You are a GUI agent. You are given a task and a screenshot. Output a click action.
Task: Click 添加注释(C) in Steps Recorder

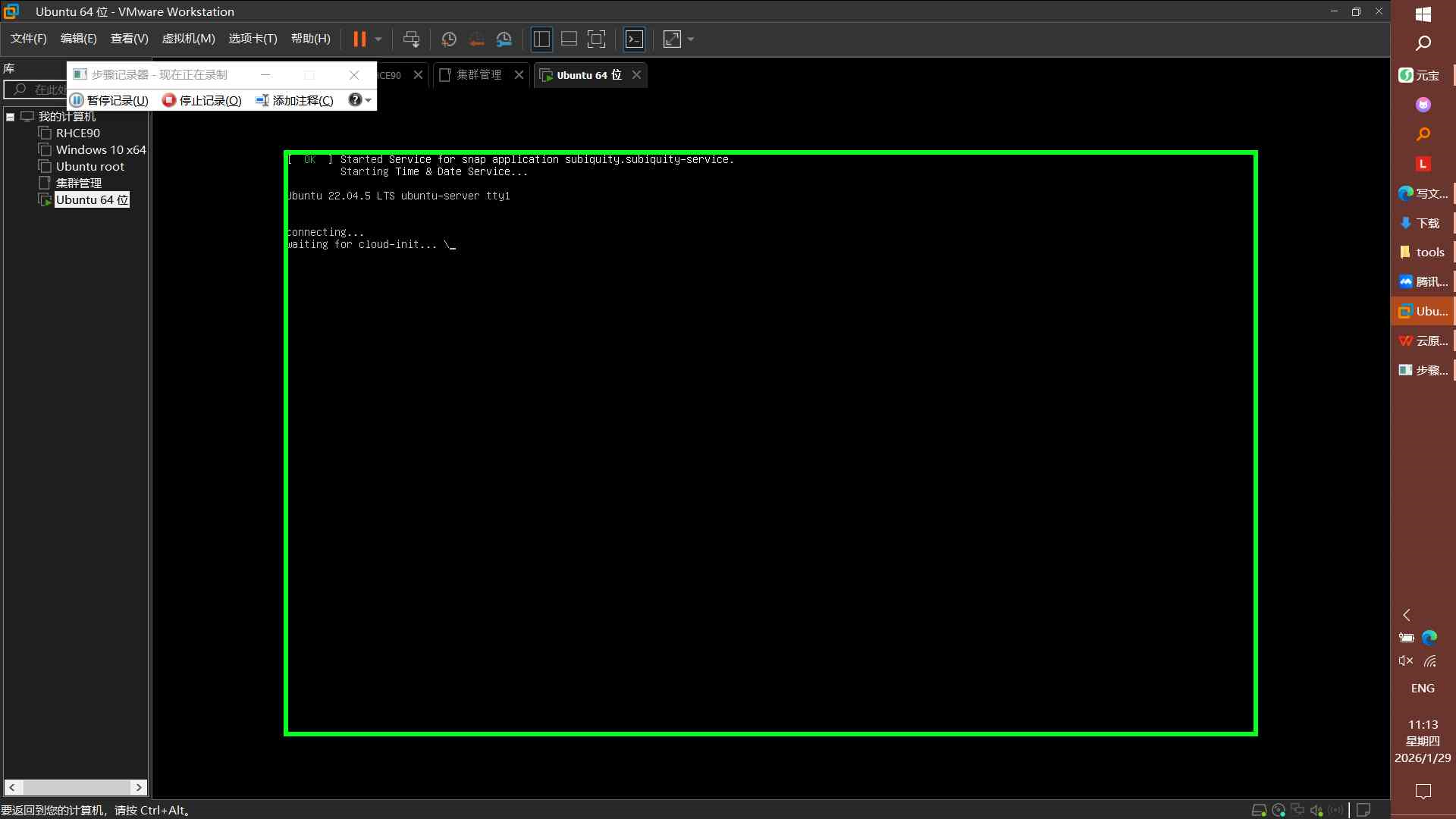[295, 100]
